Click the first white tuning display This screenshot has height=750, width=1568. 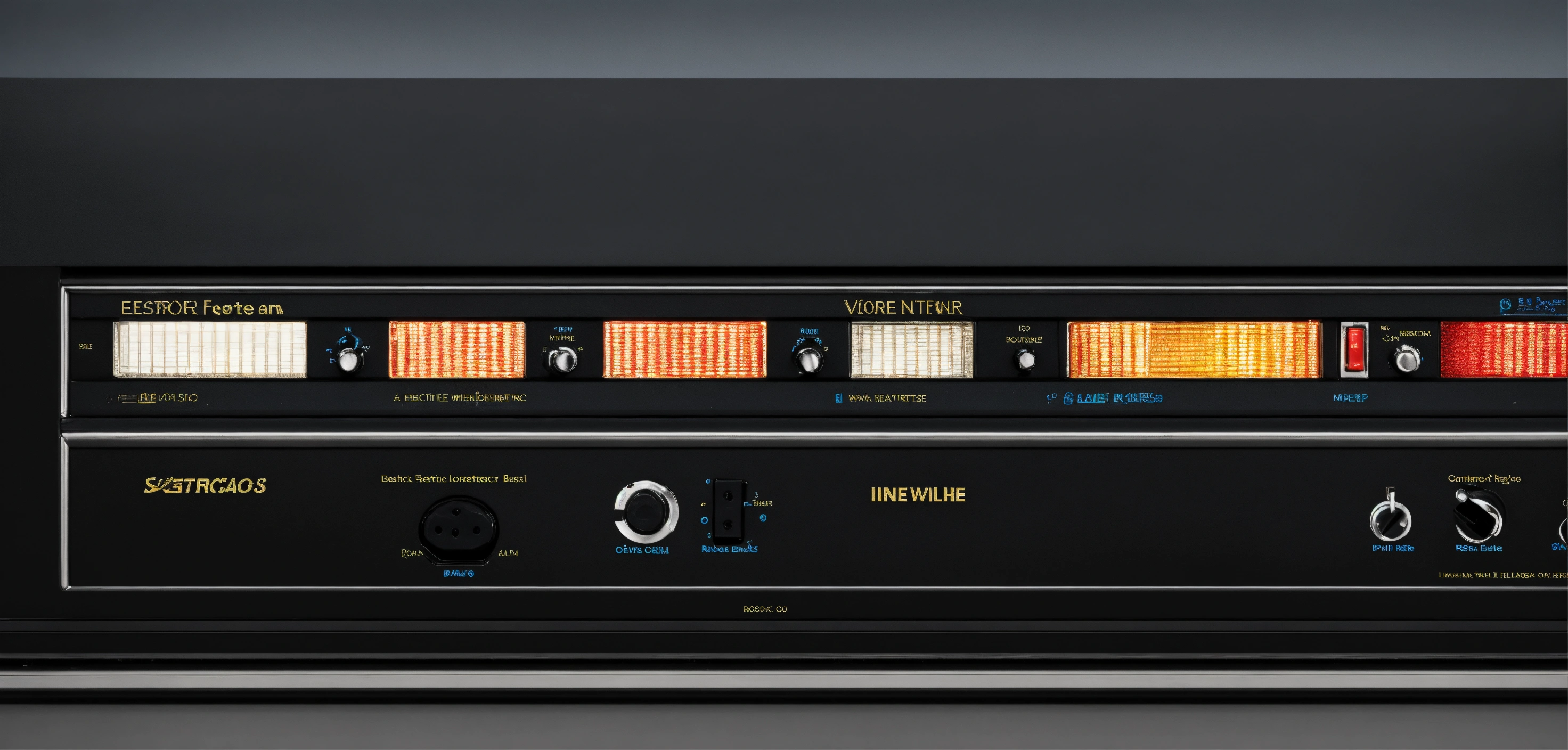pyautogui.click(x=210, y=349)
